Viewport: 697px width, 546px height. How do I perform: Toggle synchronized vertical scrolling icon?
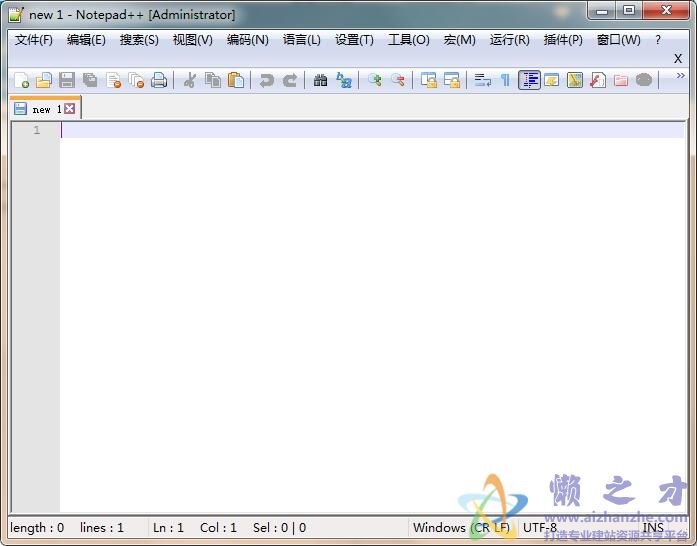429,80
